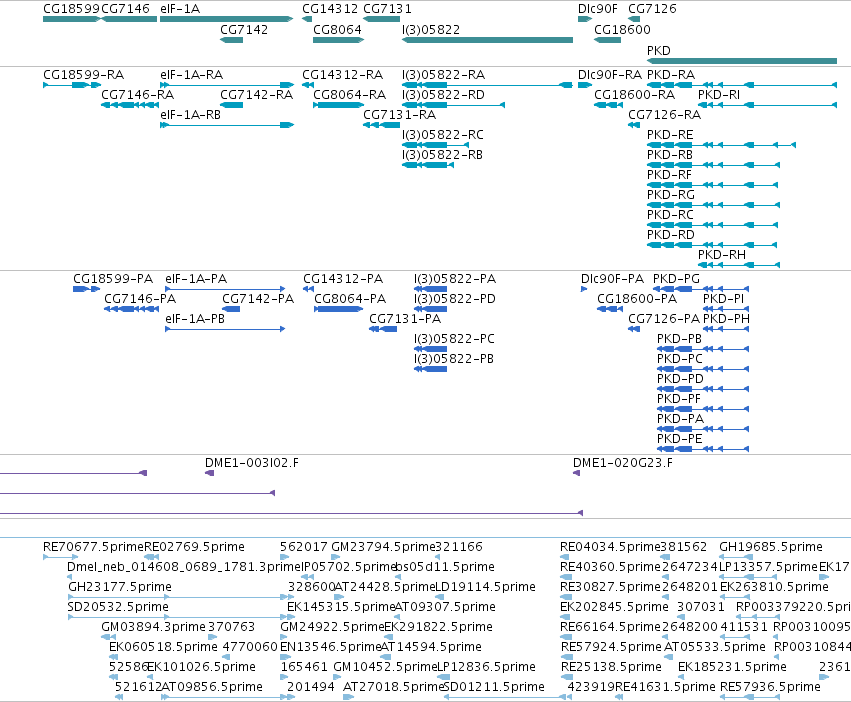Select protein PKD-PE
851x702 pixels.
(x=679, y=439)
